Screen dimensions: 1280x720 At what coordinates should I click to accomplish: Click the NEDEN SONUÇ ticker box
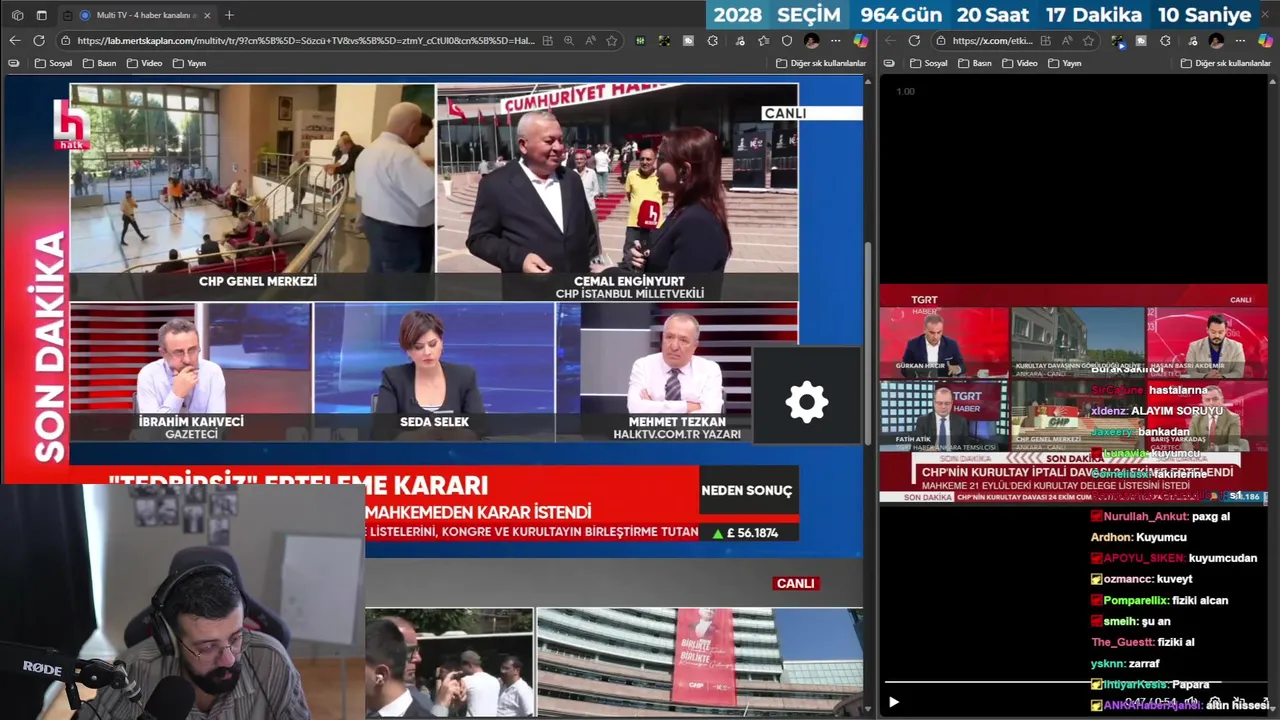pos(747,491)
